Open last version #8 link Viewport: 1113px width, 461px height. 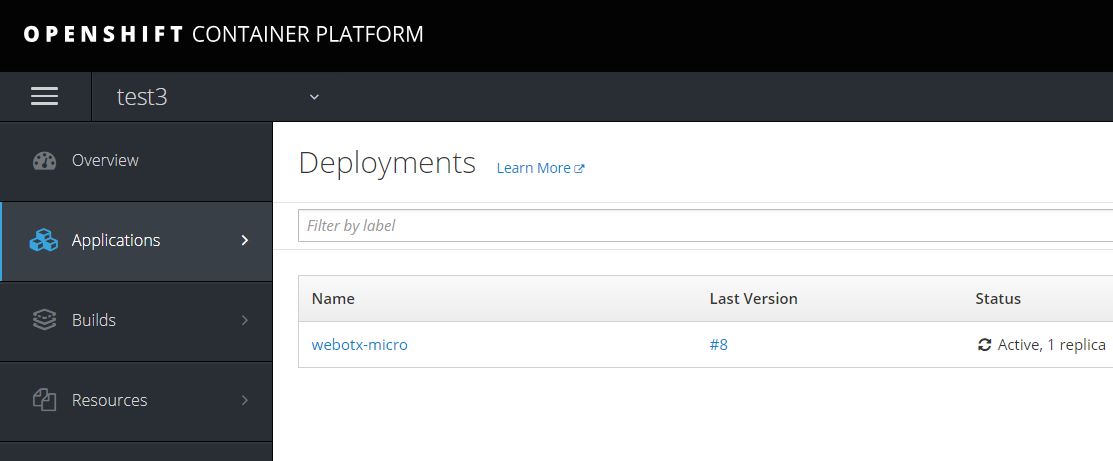click(x=718, y=345)
